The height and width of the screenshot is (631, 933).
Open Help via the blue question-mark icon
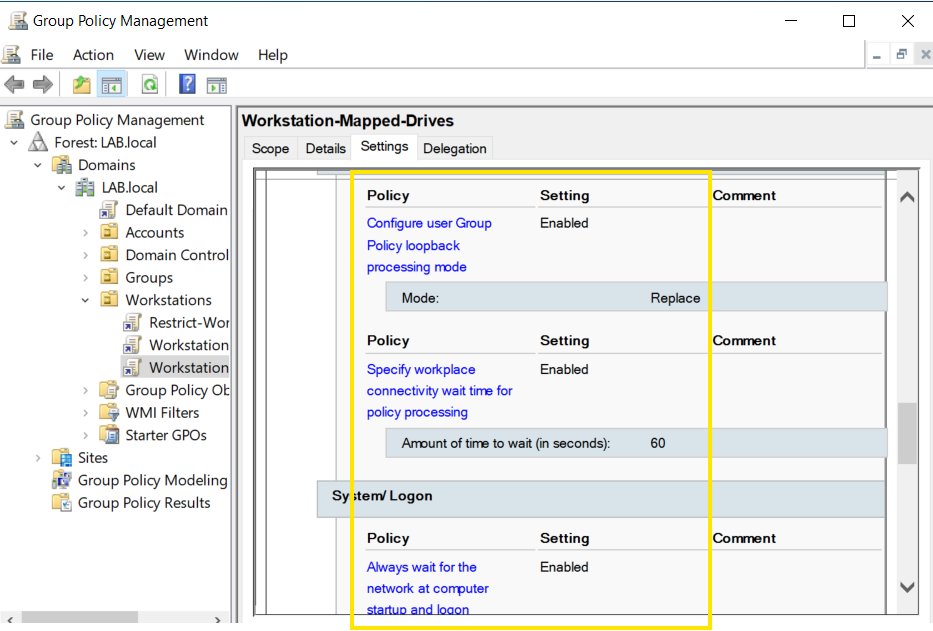point(187,85)
